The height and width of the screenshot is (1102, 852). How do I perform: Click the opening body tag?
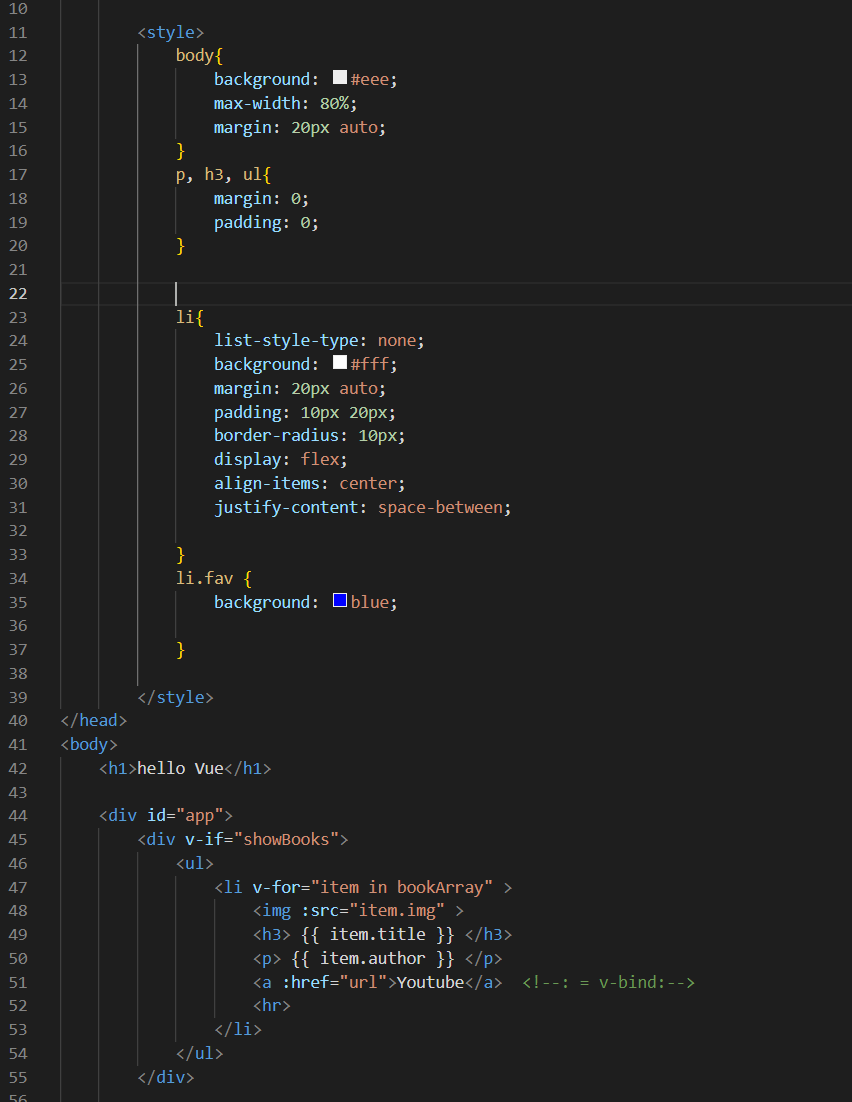(89, 745)
